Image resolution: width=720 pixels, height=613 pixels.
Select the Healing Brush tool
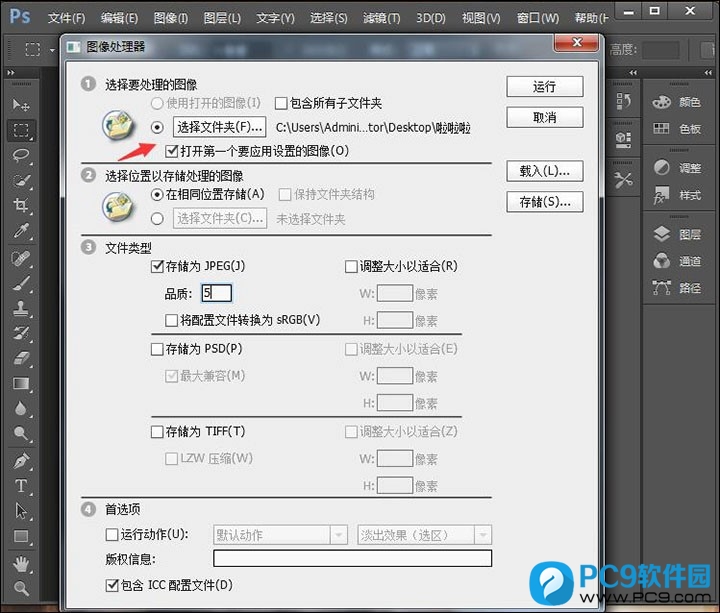coord(21,259)
